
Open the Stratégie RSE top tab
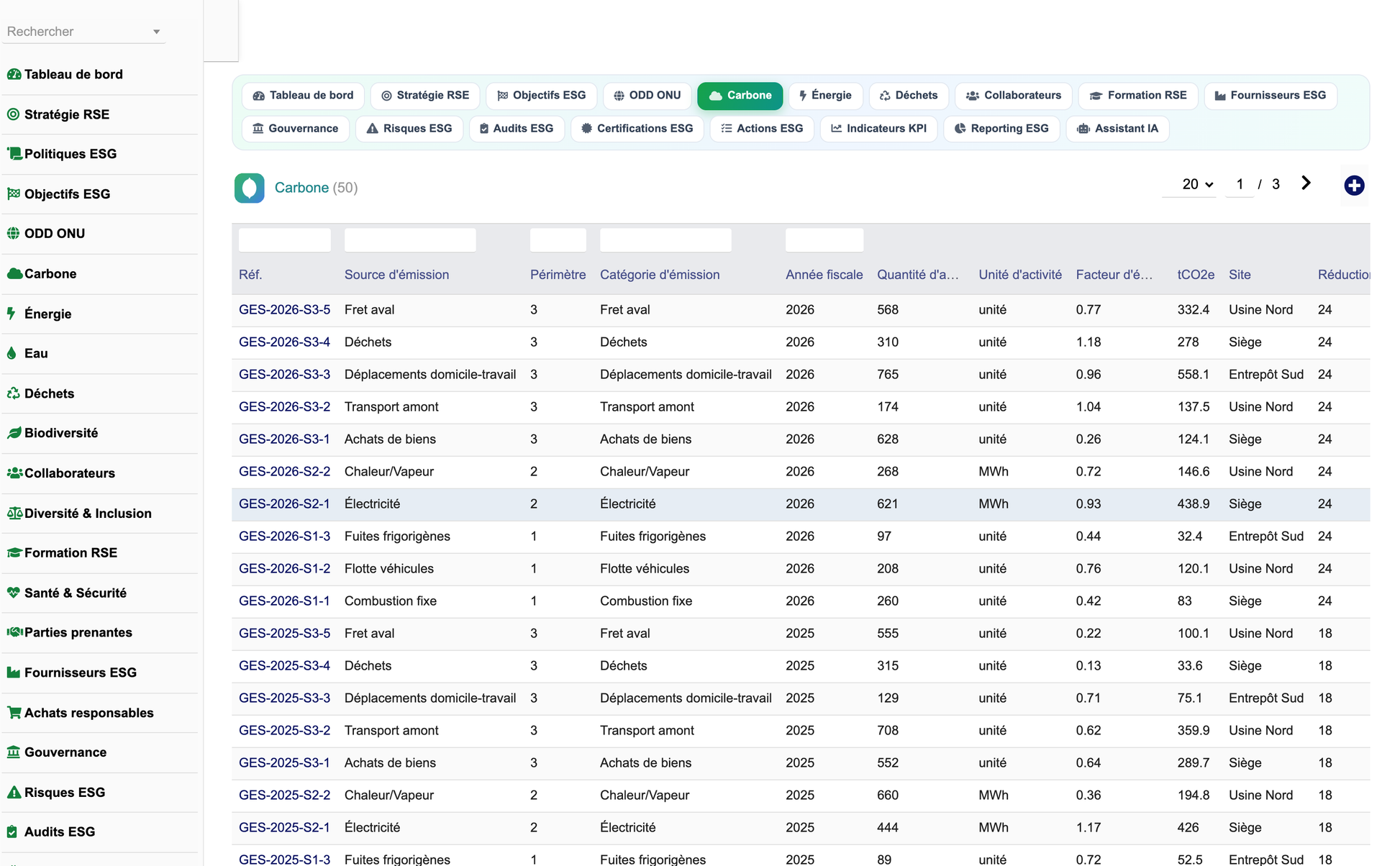coord(425,96)
